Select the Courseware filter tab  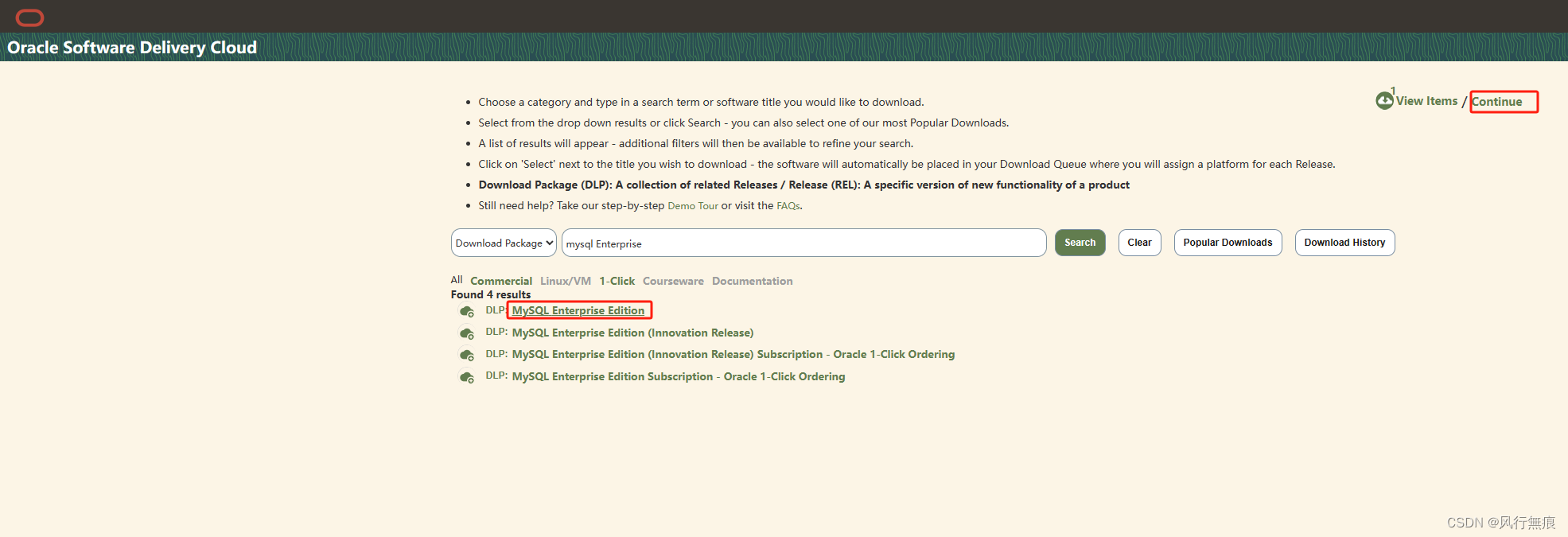[x=673, y=281]
